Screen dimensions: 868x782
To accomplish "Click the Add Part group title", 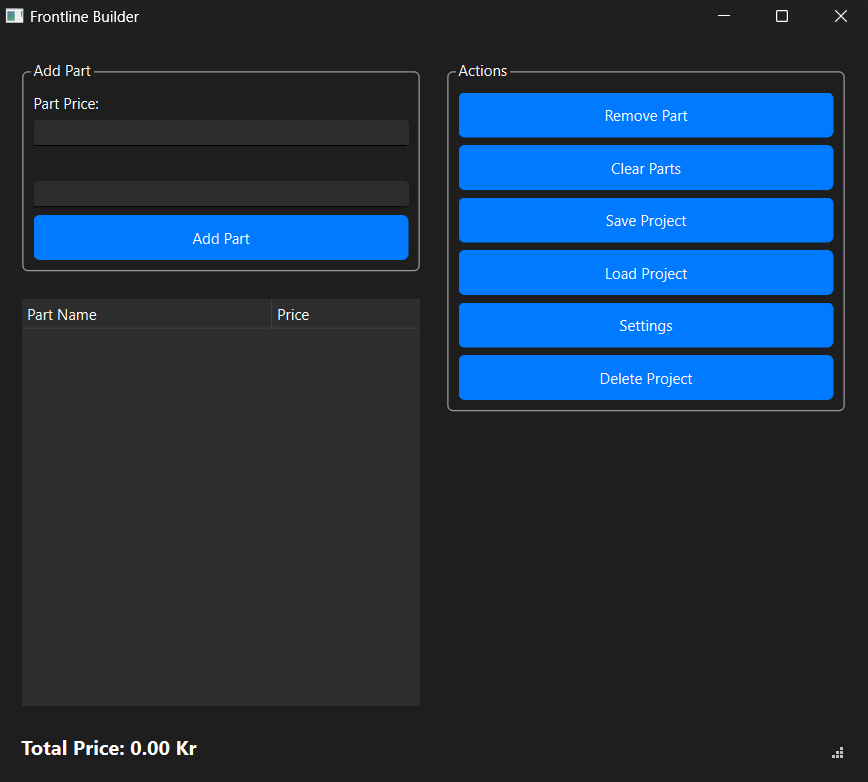I will [x=61, y=71].
